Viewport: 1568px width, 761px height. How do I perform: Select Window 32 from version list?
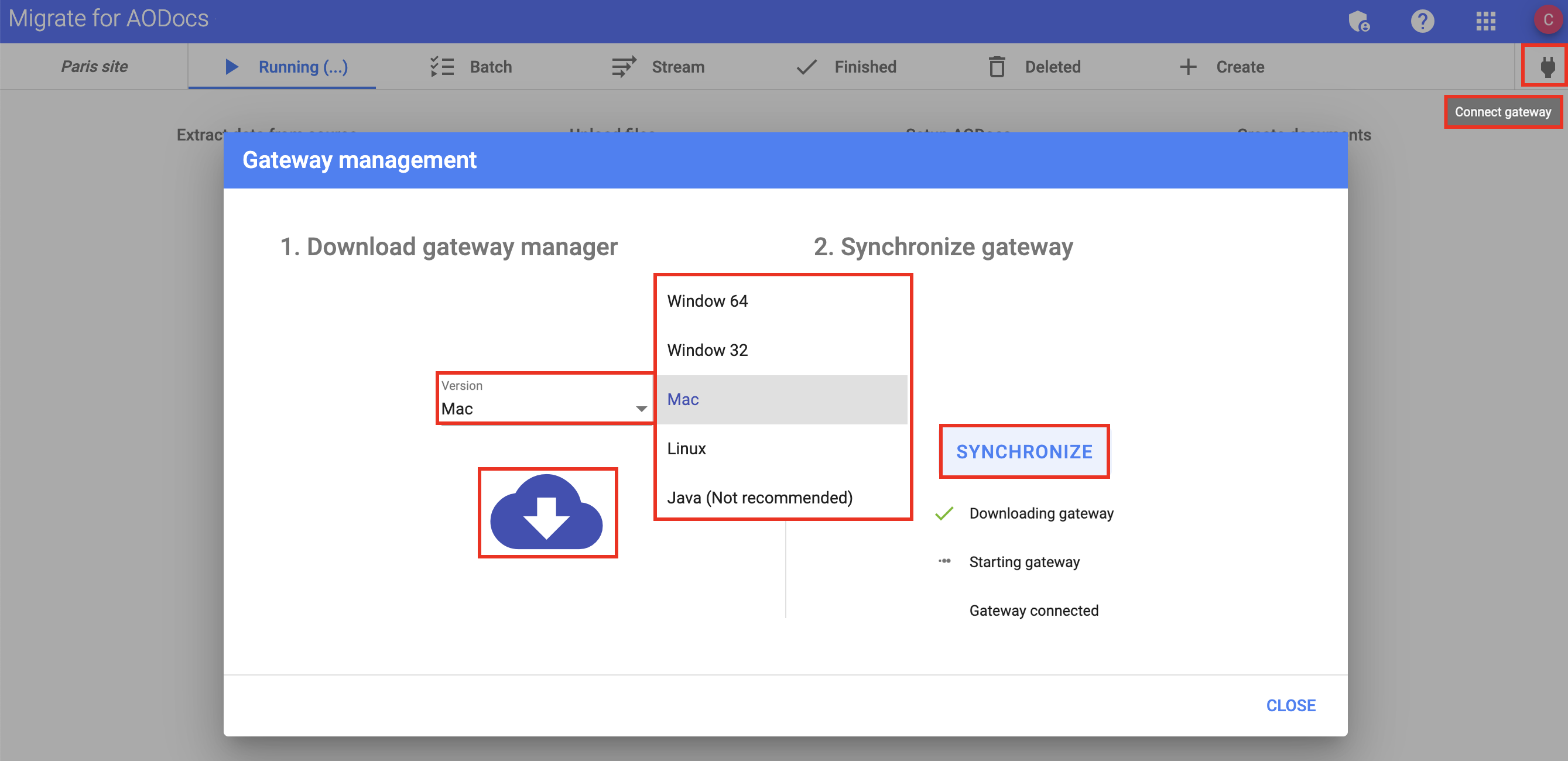(782, 350)
